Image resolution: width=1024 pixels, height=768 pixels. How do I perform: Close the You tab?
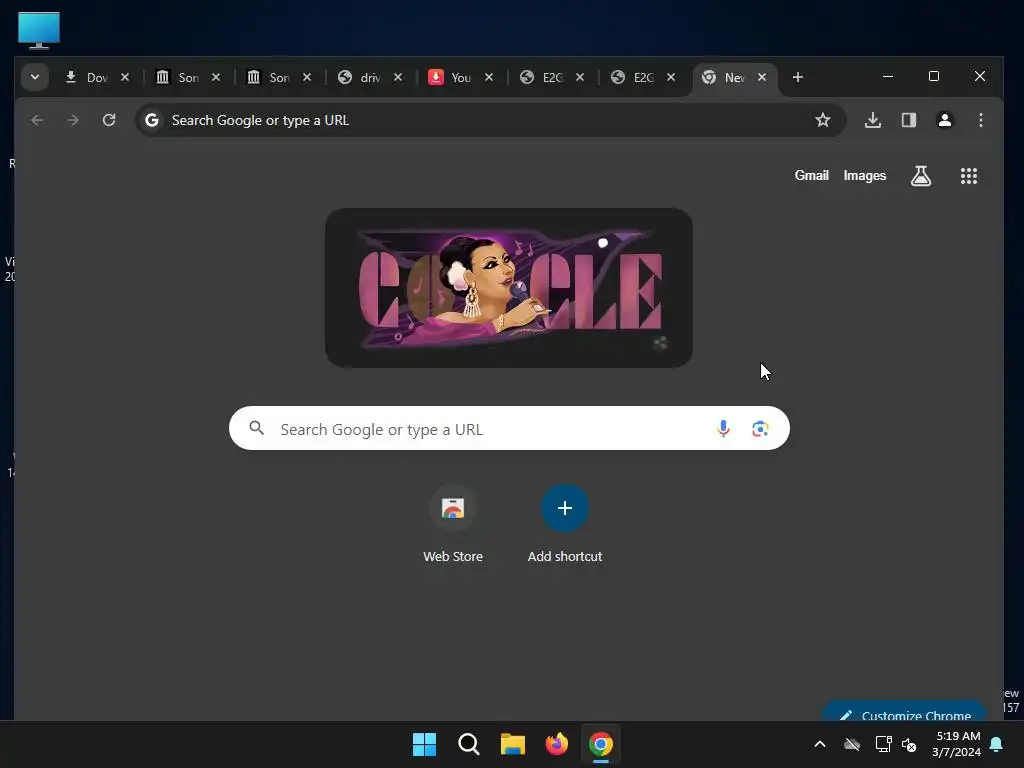click(x=488, y=77)
